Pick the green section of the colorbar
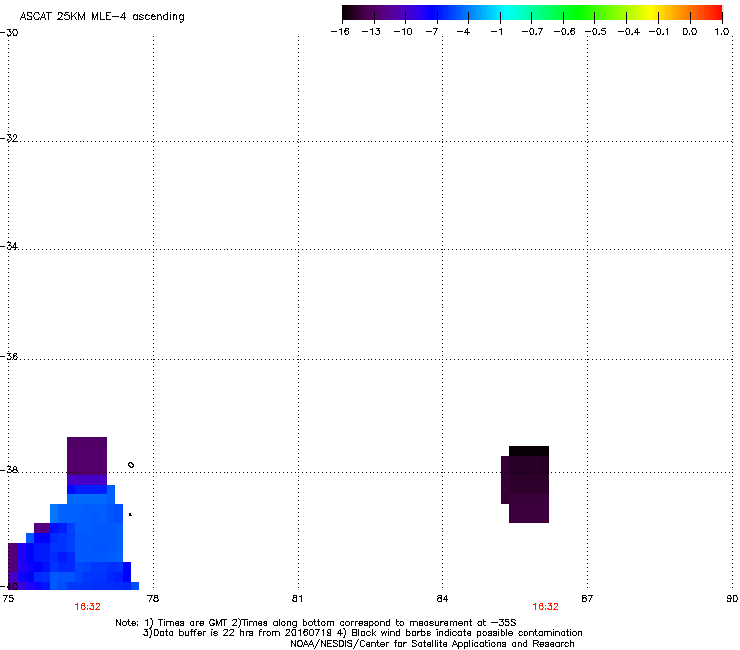This screenshot has width=740, height=650. pyautogui.click(x=580, y=12)
